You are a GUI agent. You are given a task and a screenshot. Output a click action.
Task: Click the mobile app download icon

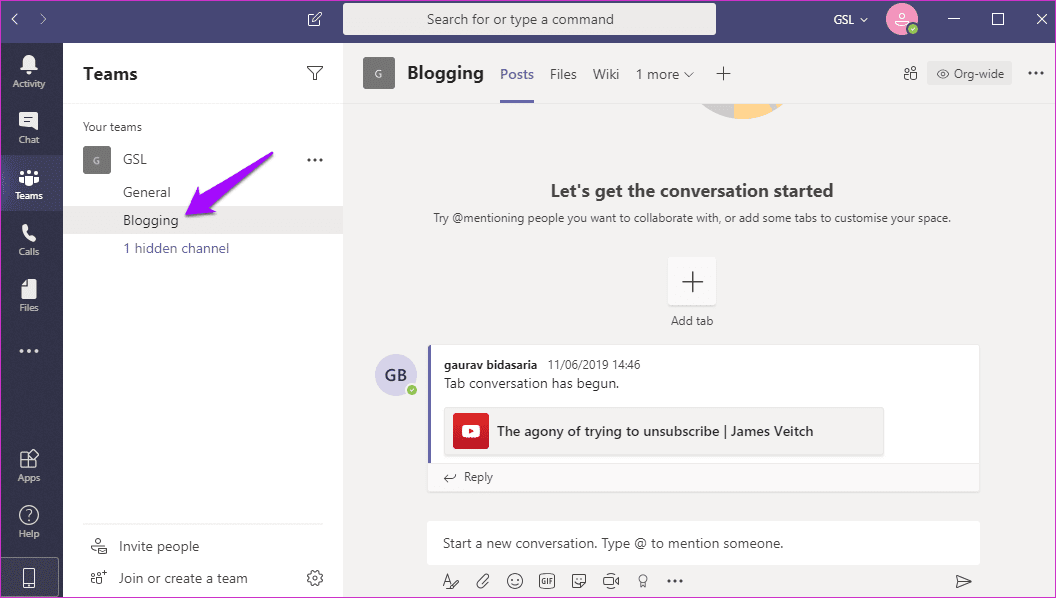(29, 577)
